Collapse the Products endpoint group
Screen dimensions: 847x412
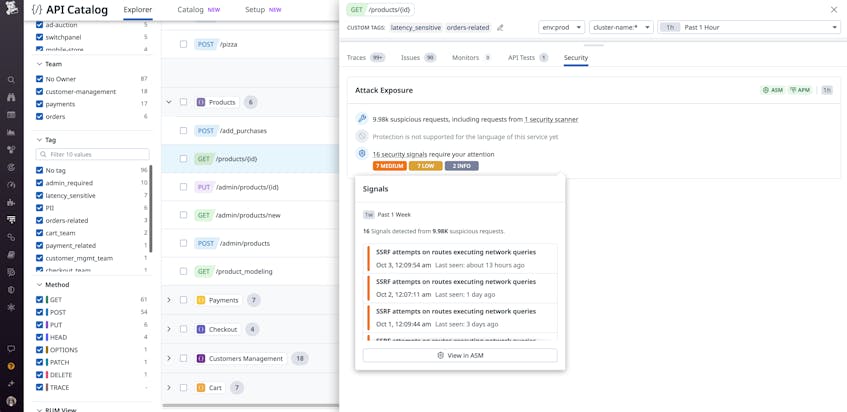point(169,102)
